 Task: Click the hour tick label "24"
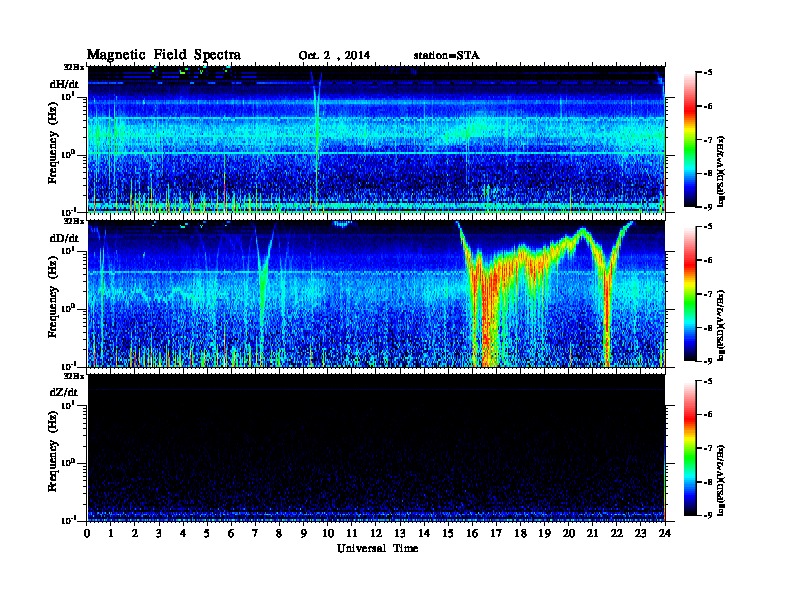click(665, 534)
